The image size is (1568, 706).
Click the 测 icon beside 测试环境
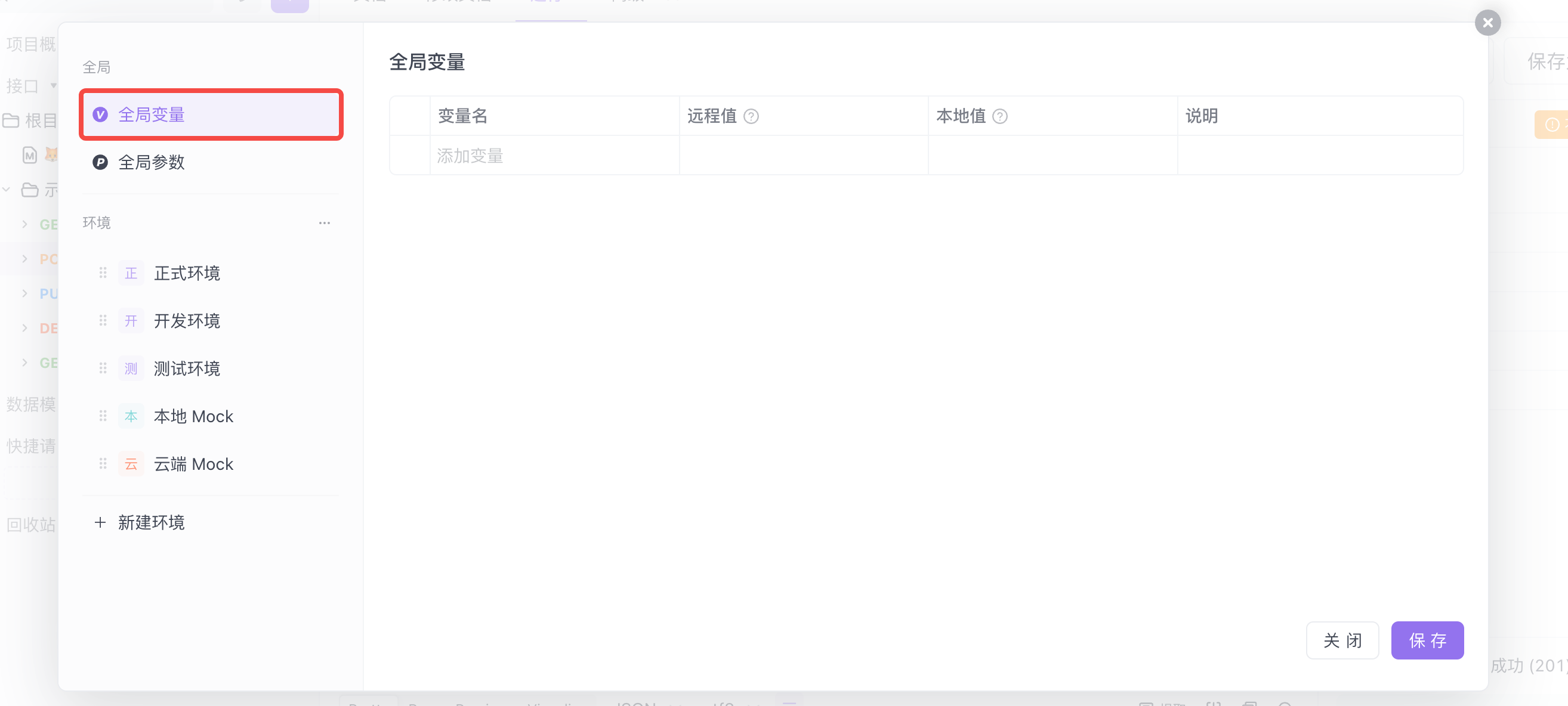(x=131, y=368)
